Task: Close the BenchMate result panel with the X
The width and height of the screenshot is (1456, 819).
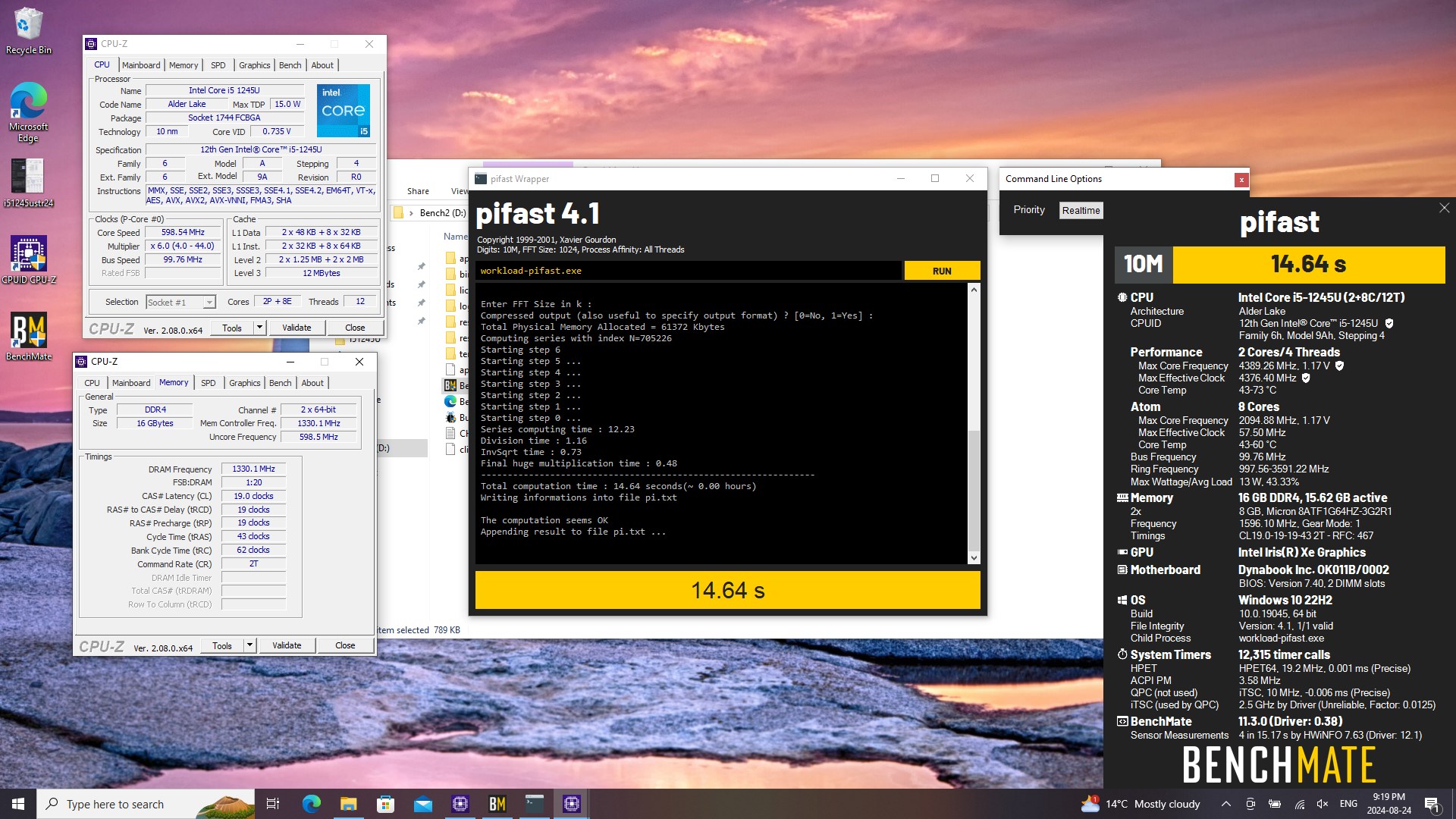Action: pyautogui.click(x=1444, y=208)
